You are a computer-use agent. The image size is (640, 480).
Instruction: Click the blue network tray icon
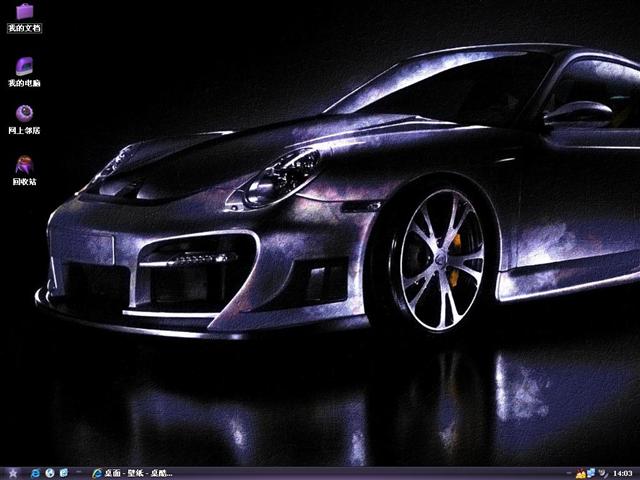[x=591, y=472]
